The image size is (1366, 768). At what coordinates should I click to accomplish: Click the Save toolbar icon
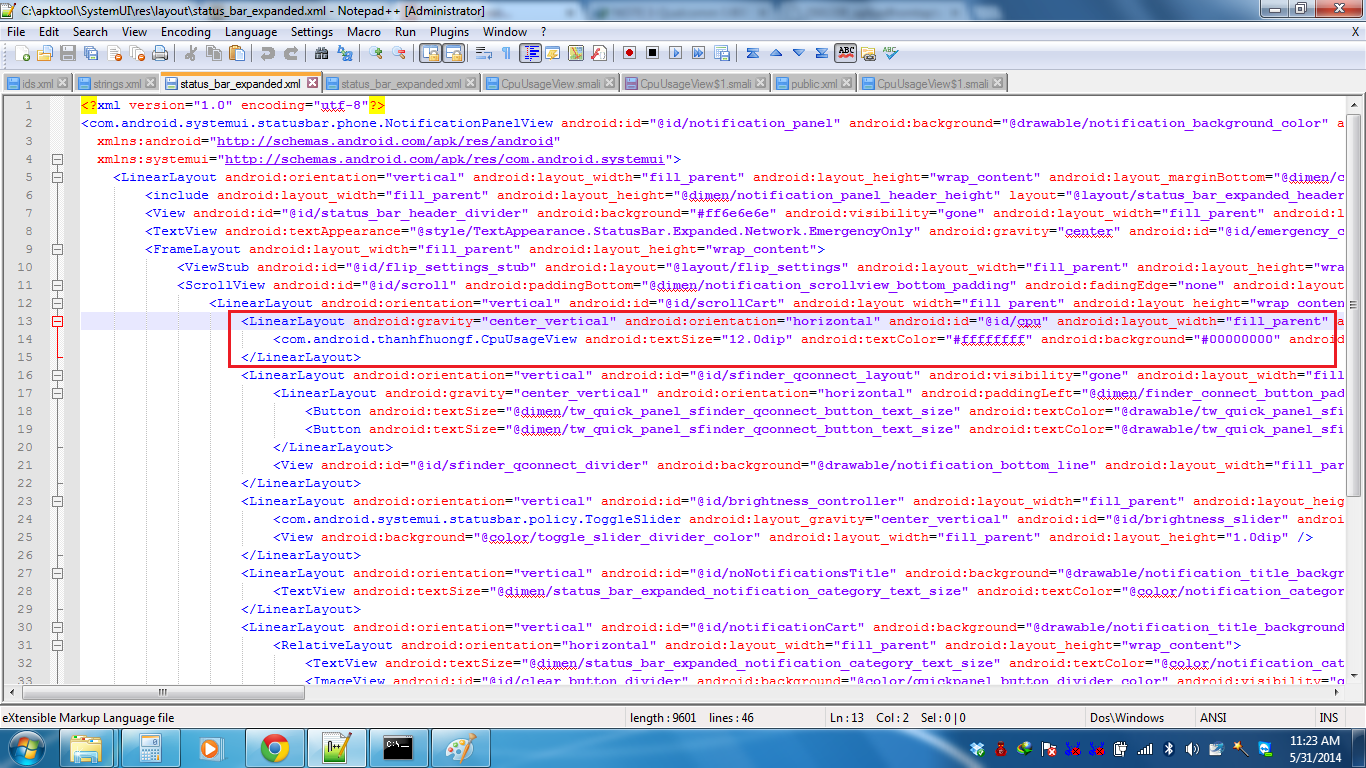(67, 53)
